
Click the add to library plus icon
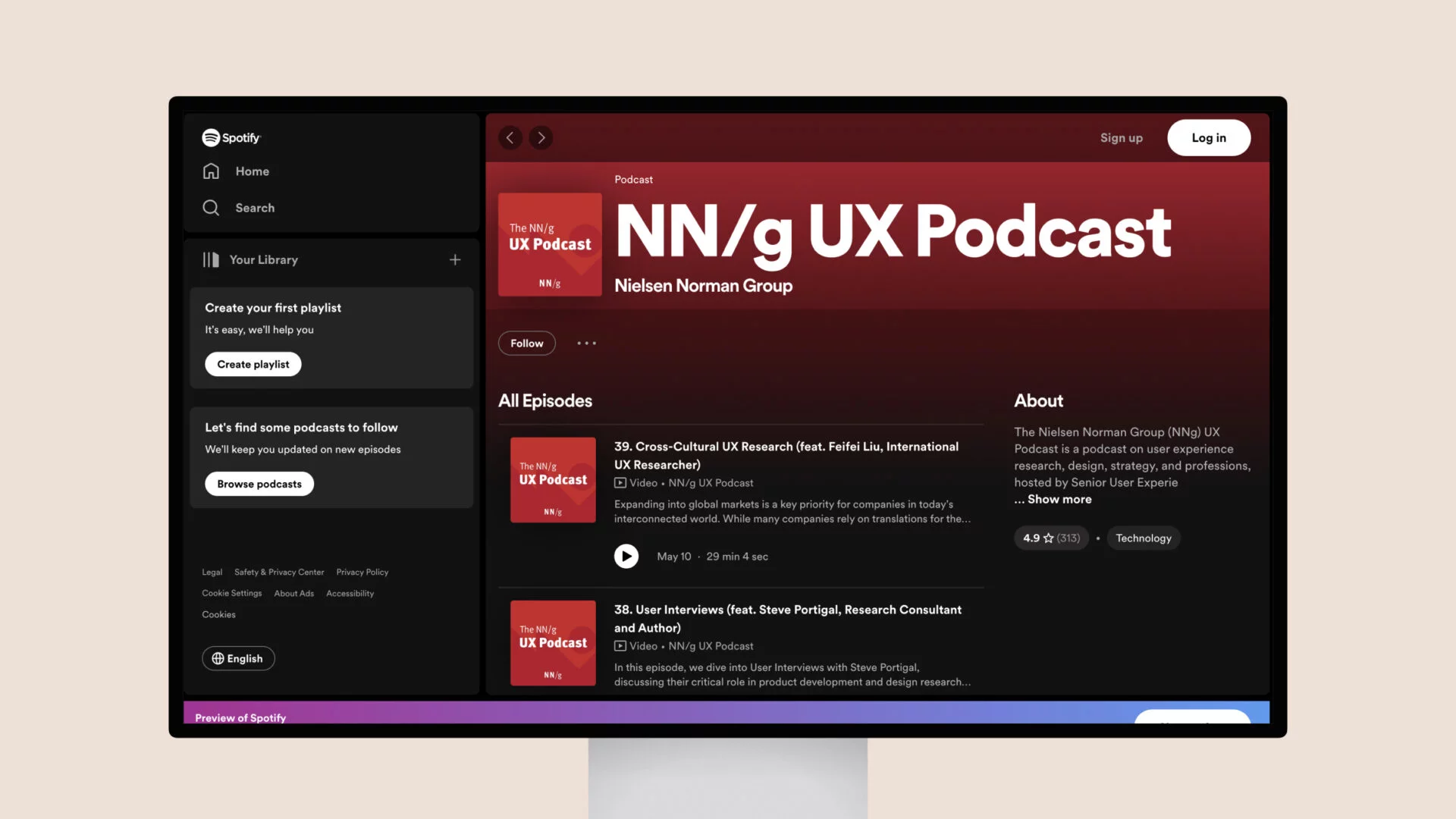(455, 260)
